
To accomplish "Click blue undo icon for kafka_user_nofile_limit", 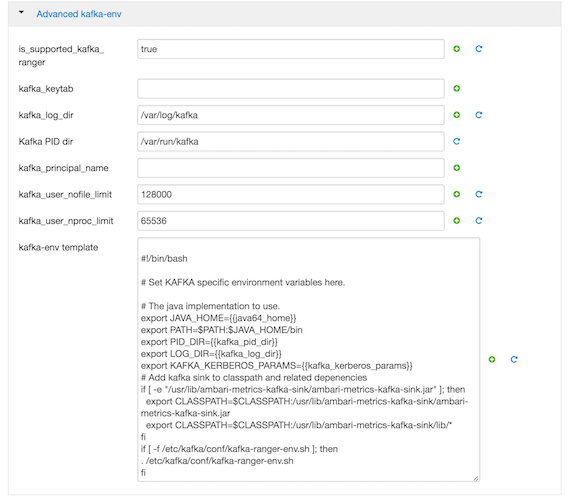I will coord(479,194).
